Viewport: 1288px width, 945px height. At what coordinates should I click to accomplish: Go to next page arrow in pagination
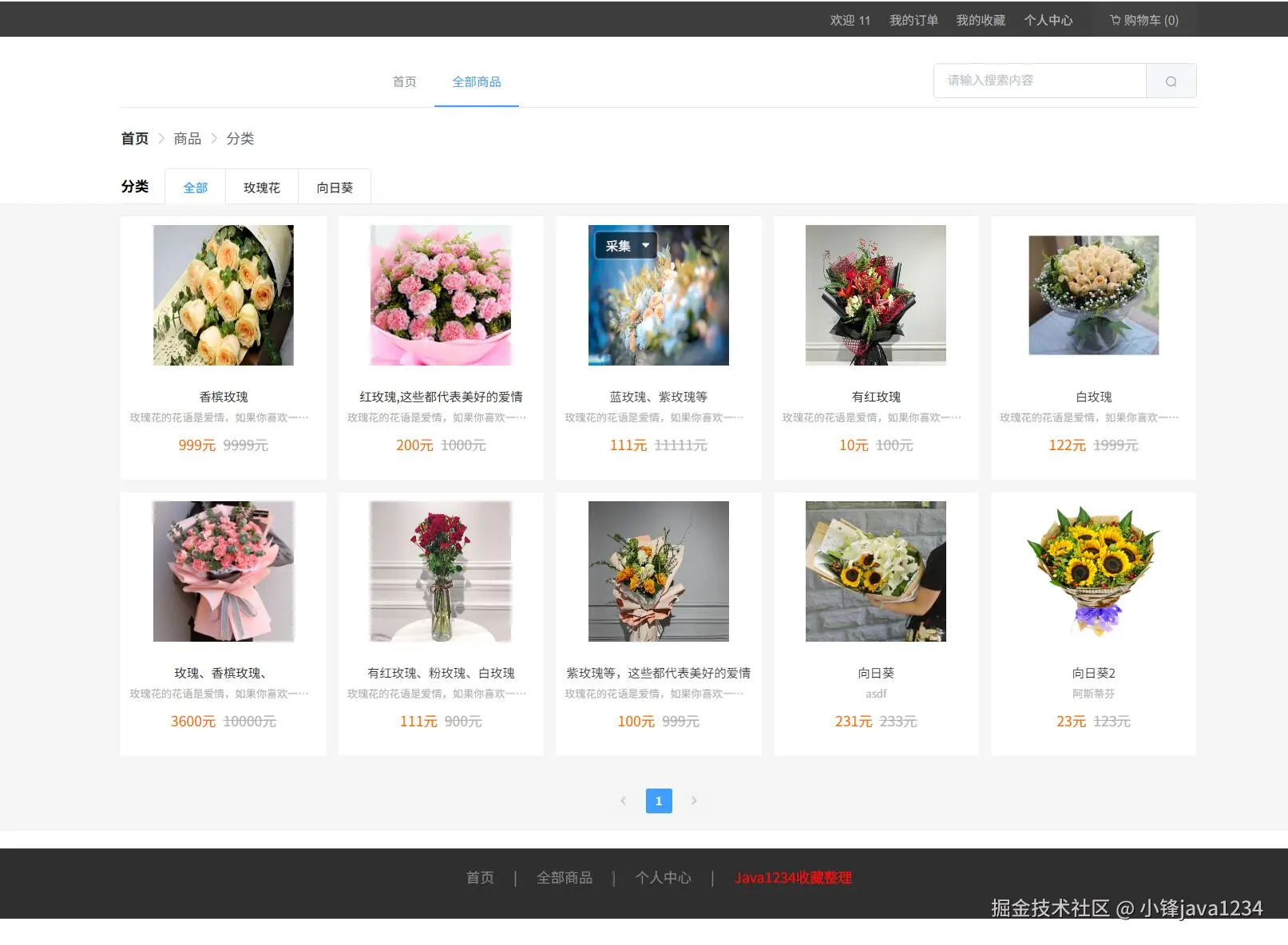click(694, 801)
